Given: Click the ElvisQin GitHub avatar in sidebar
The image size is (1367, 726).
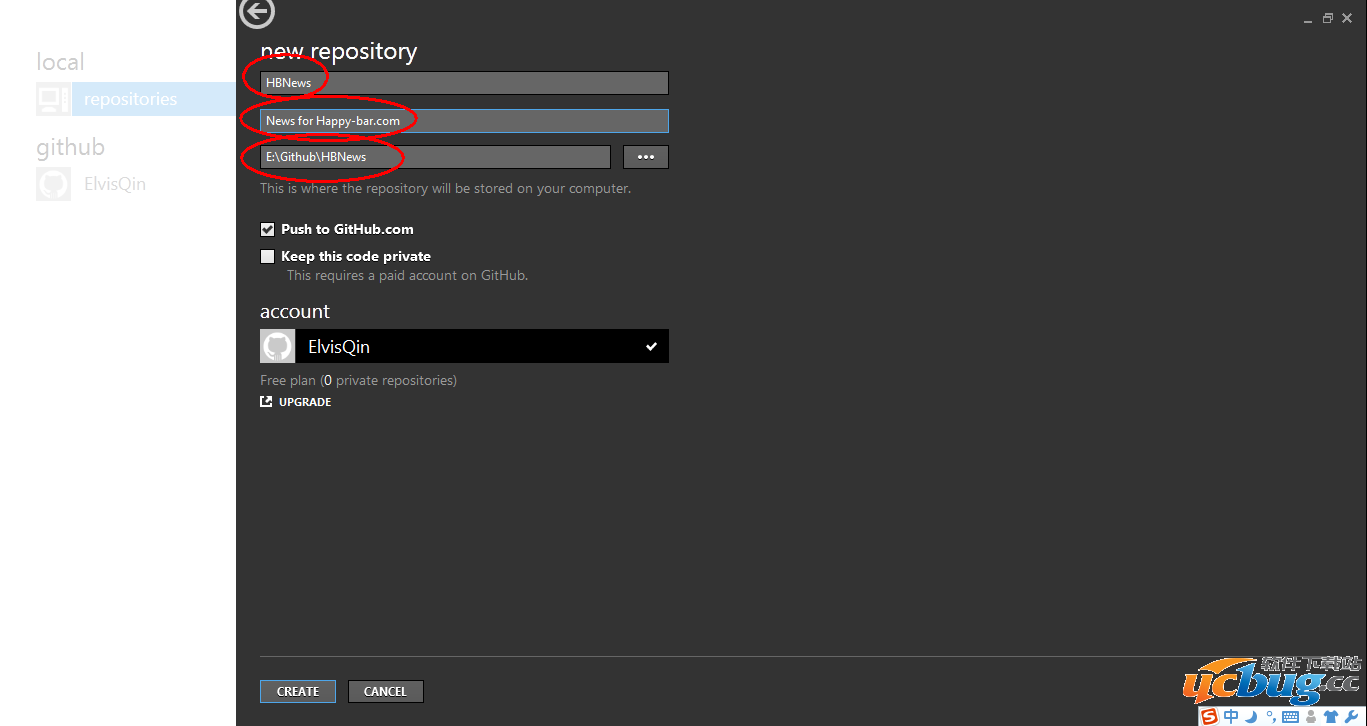Looking at the screenshot, I should [53, 184].
